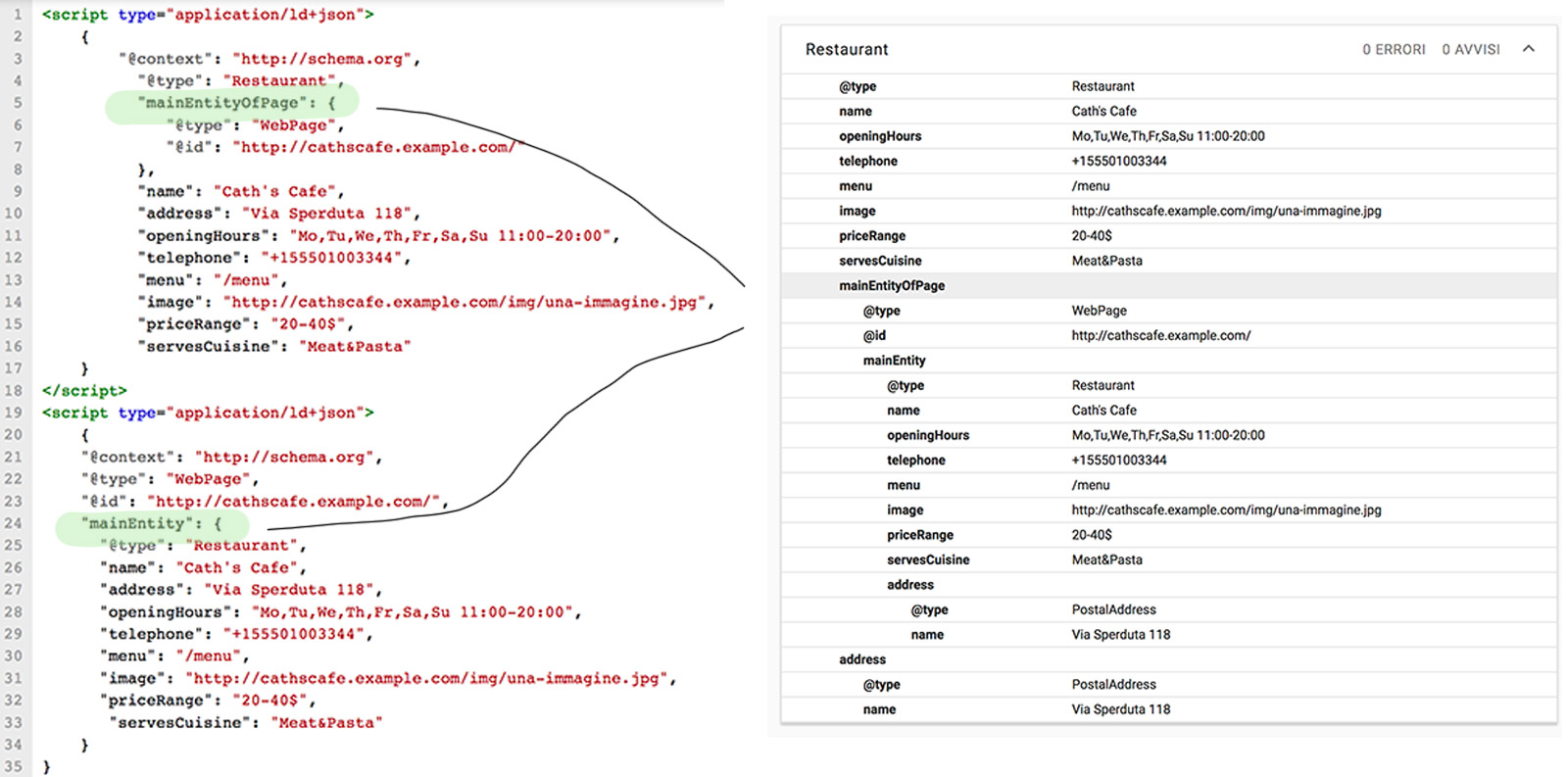
Task: Click the address value on code line 27
Action: 289,590
